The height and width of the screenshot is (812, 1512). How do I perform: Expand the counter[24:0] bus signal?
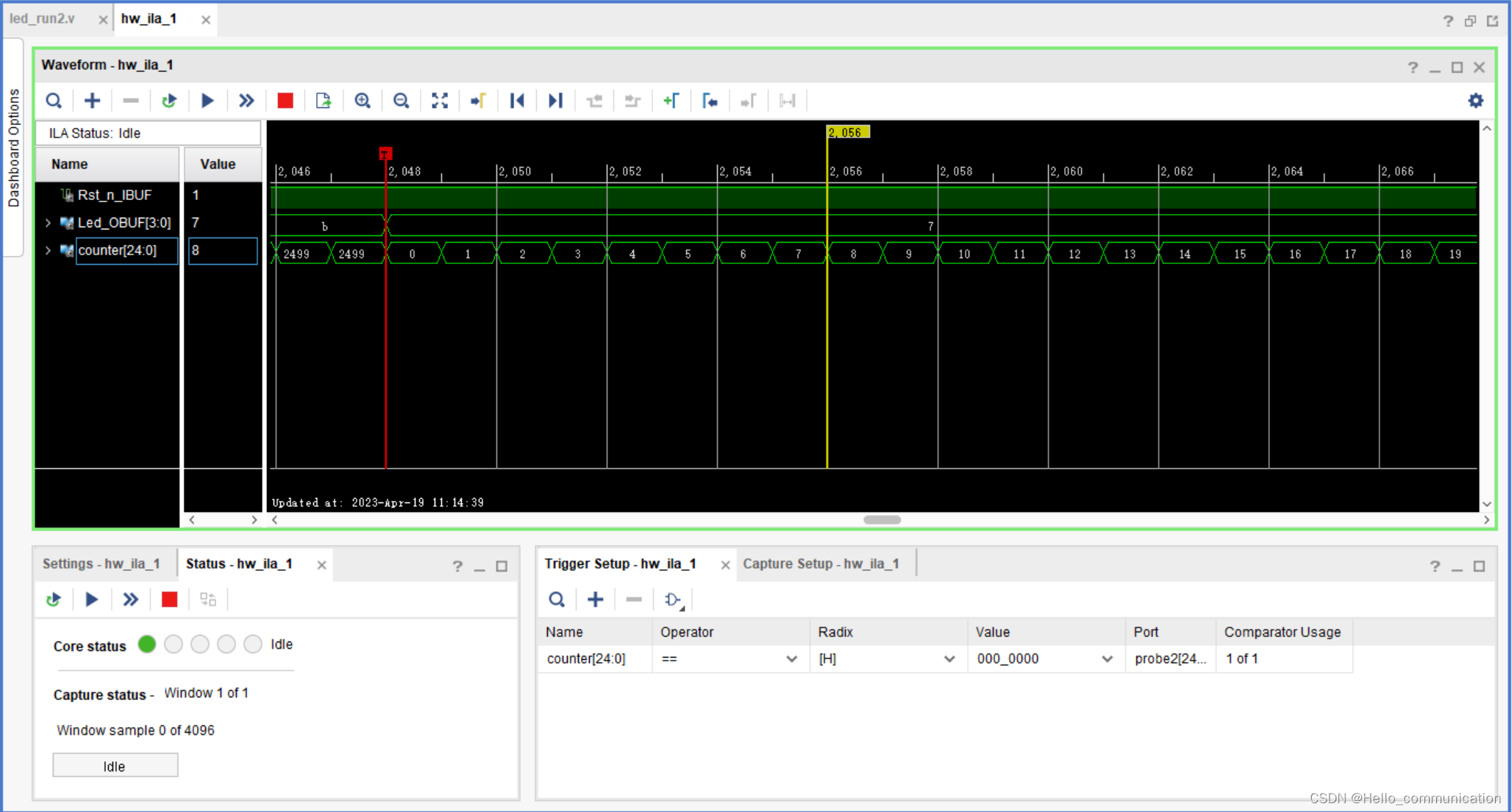(49, 251)
